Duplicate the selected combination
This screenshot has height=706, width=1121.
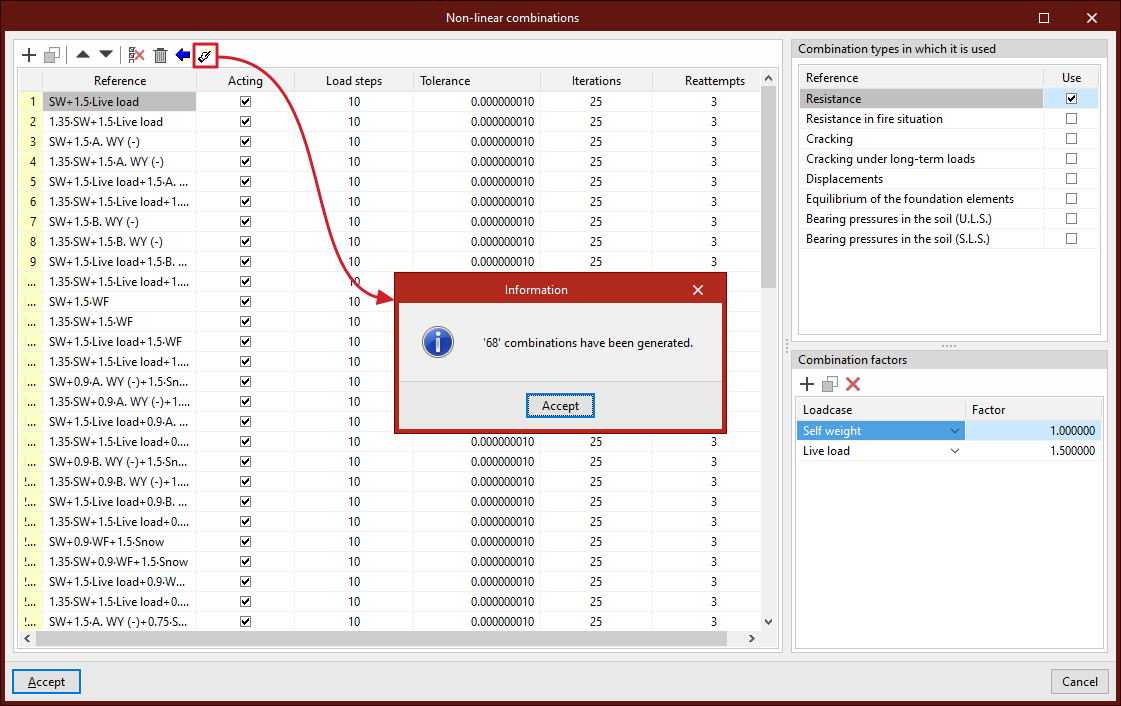pyautogui.click(x=51, y=55)
